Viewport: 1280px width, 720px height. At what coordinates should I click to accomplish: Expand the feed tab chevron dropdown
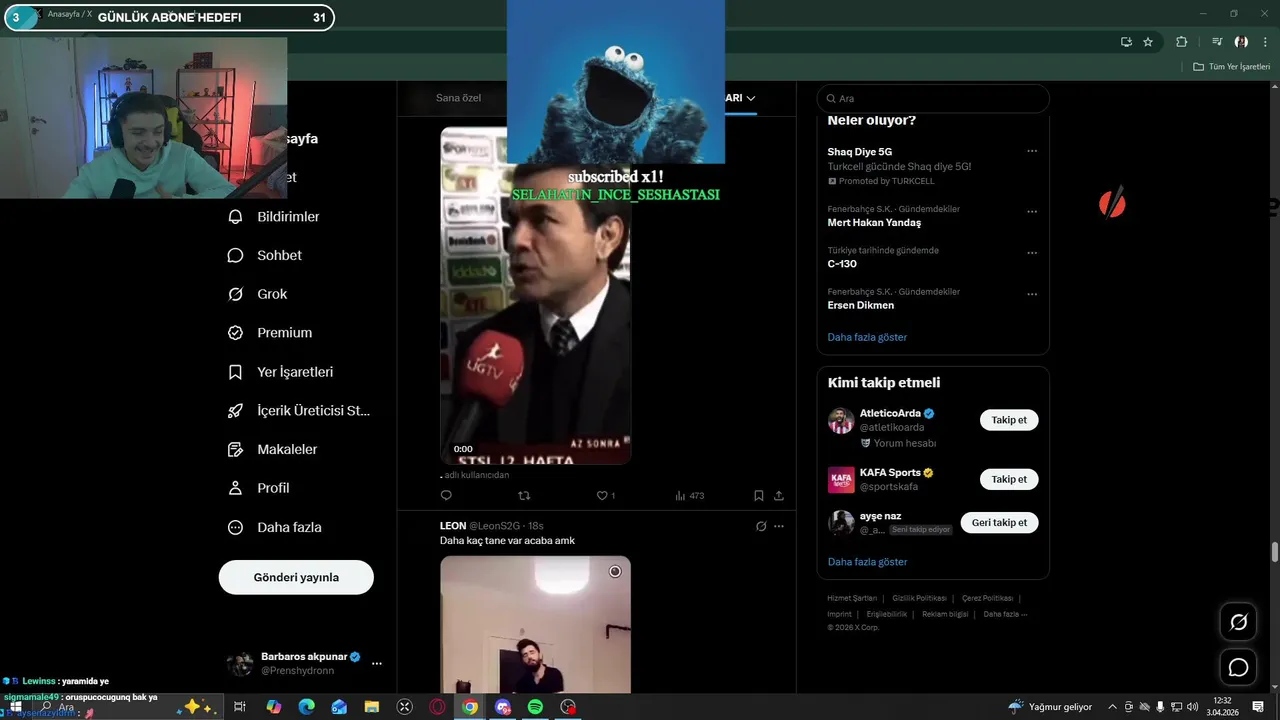pos(751,98)
